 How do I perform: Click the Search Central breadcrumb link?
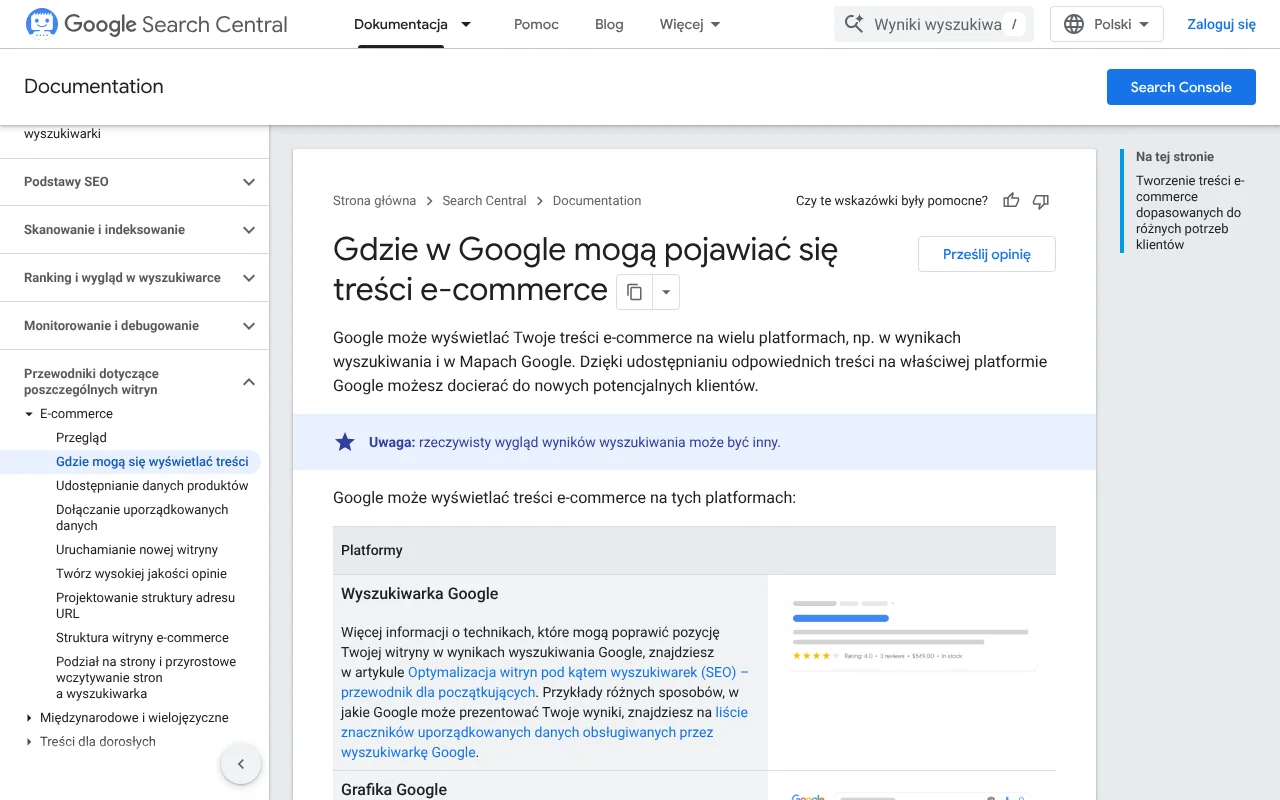point(485,201)
